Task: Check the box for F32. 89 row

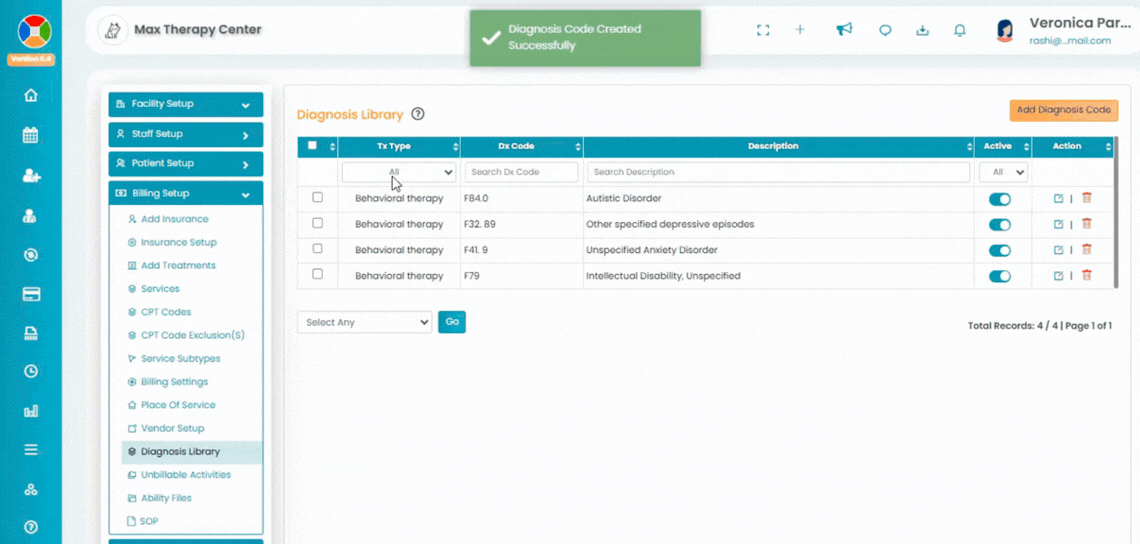Action: point(317,223)
